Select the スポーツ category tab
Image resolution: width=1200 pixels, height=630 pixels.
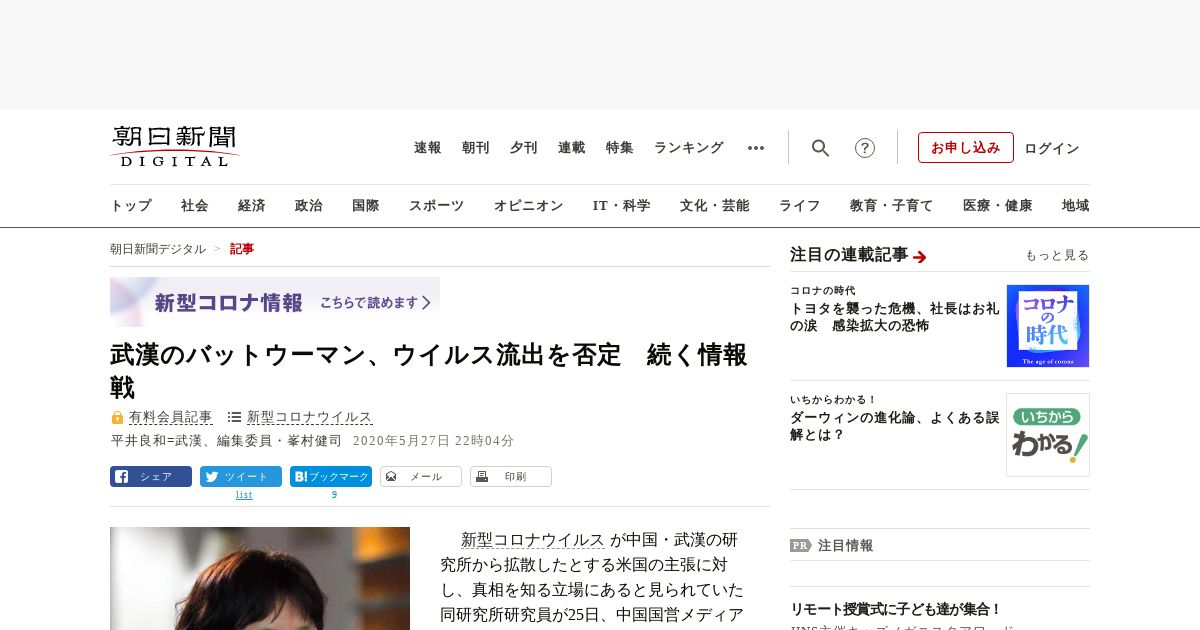click(436, 206)
